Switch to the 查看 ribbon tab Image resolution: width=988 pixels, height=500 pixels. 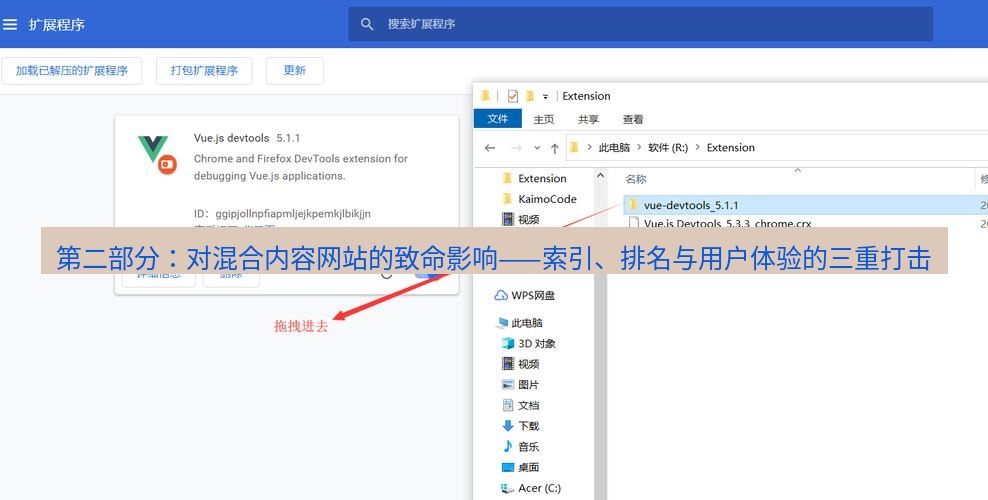tap(633, 119)
